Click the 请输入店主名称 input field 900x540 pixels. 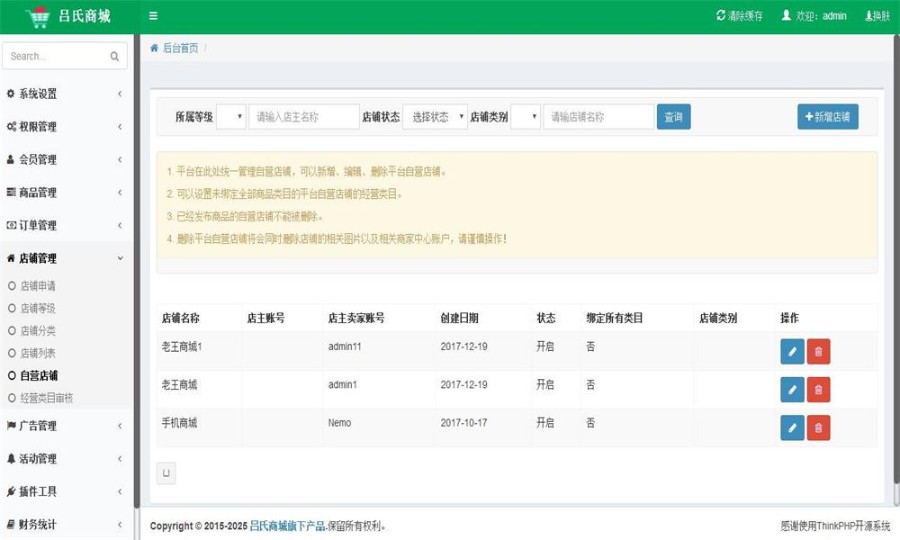coord(304,117)
